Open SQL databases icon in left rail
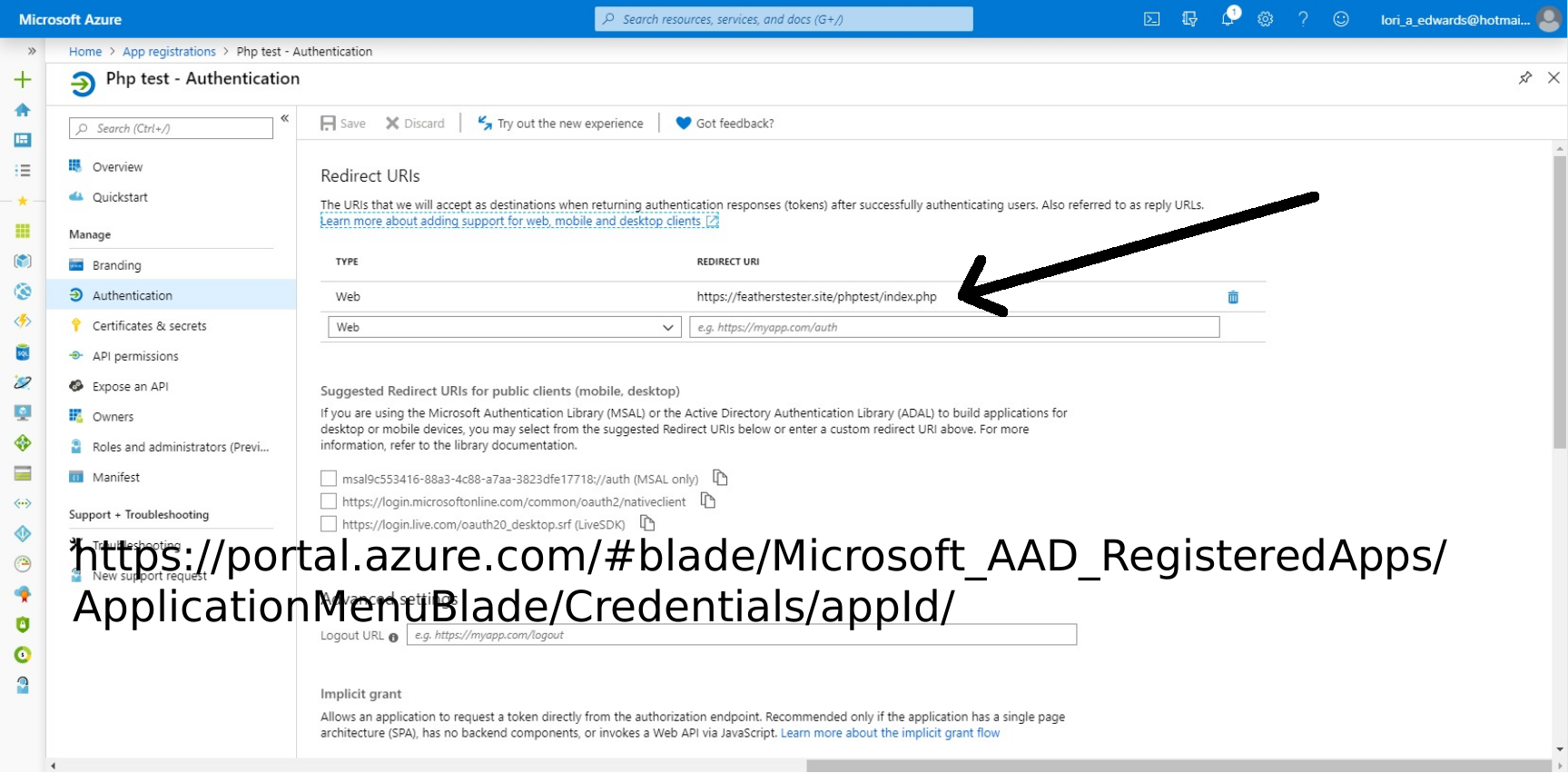This screenshot has height=773, width=1568. (x=23, y=352)
